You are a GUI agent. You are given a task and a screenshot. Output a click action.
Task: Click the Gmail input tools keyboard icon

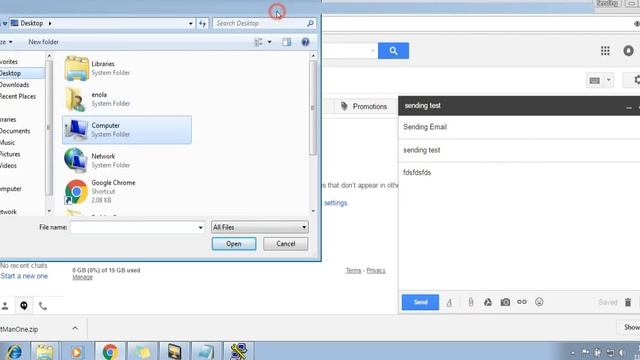coord(595,80)
